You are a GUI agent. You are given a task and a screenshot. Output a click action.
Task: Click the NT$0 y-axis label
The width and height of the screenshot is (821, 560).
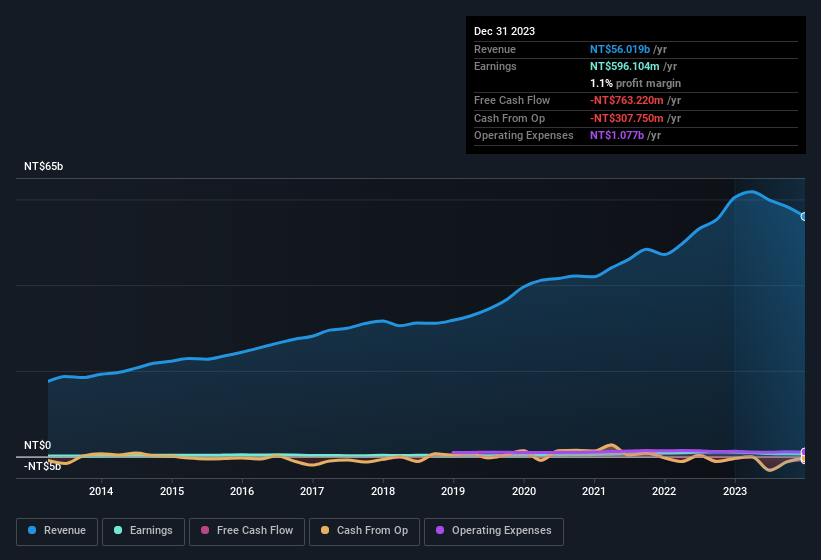point(37,445)
